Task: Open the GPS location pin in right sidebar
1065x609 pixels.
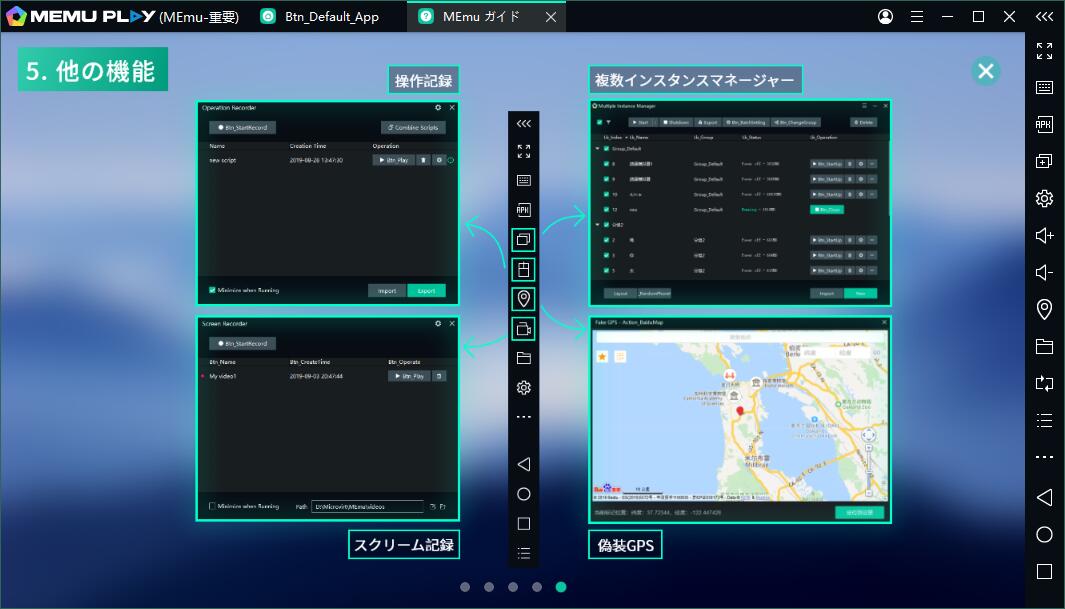Action: 1044,309
